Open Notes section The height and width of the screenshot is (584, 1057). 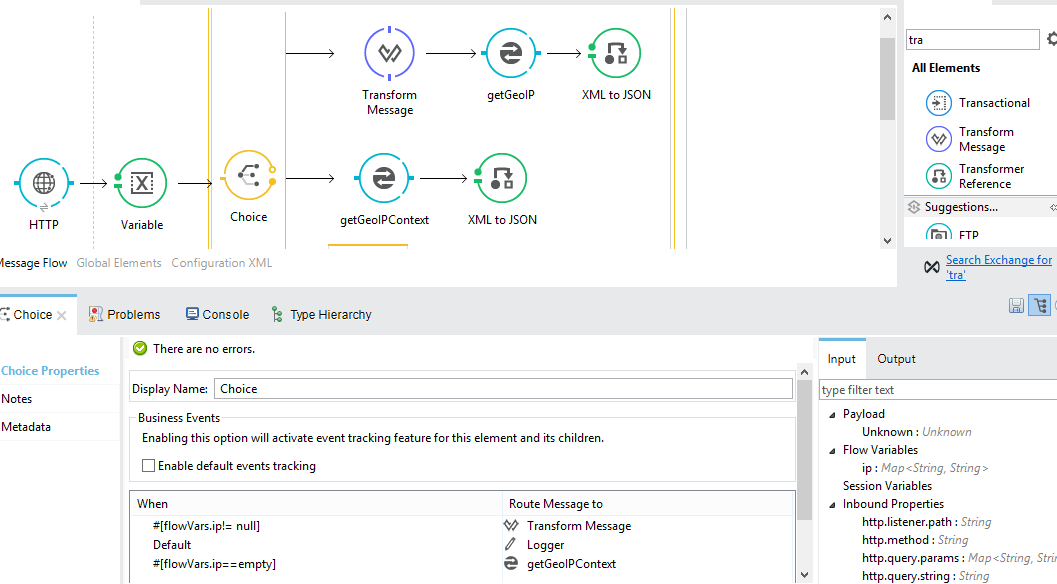pyautogui.click(x=17, y=399)
